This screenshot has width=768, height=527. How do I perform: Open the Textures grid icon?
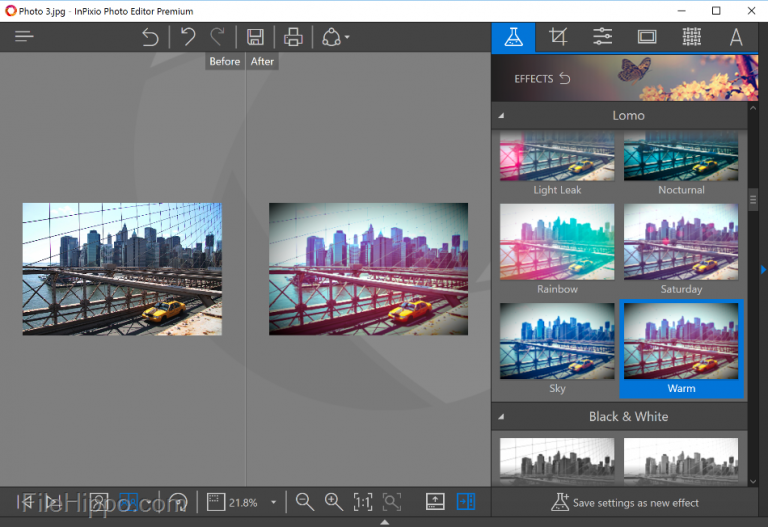[x=692, y=37]
